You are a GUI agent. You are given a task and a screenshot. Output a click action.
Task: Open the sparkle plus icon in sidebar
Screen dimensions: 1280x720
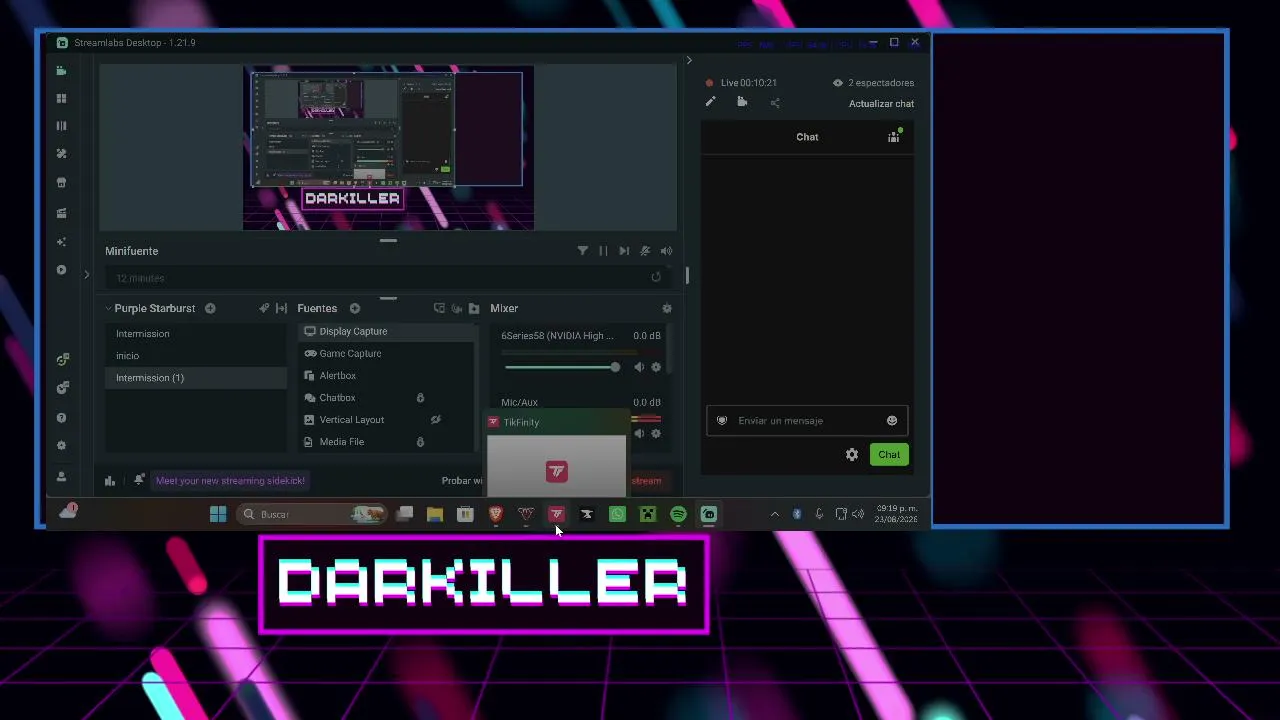[62, 242]
